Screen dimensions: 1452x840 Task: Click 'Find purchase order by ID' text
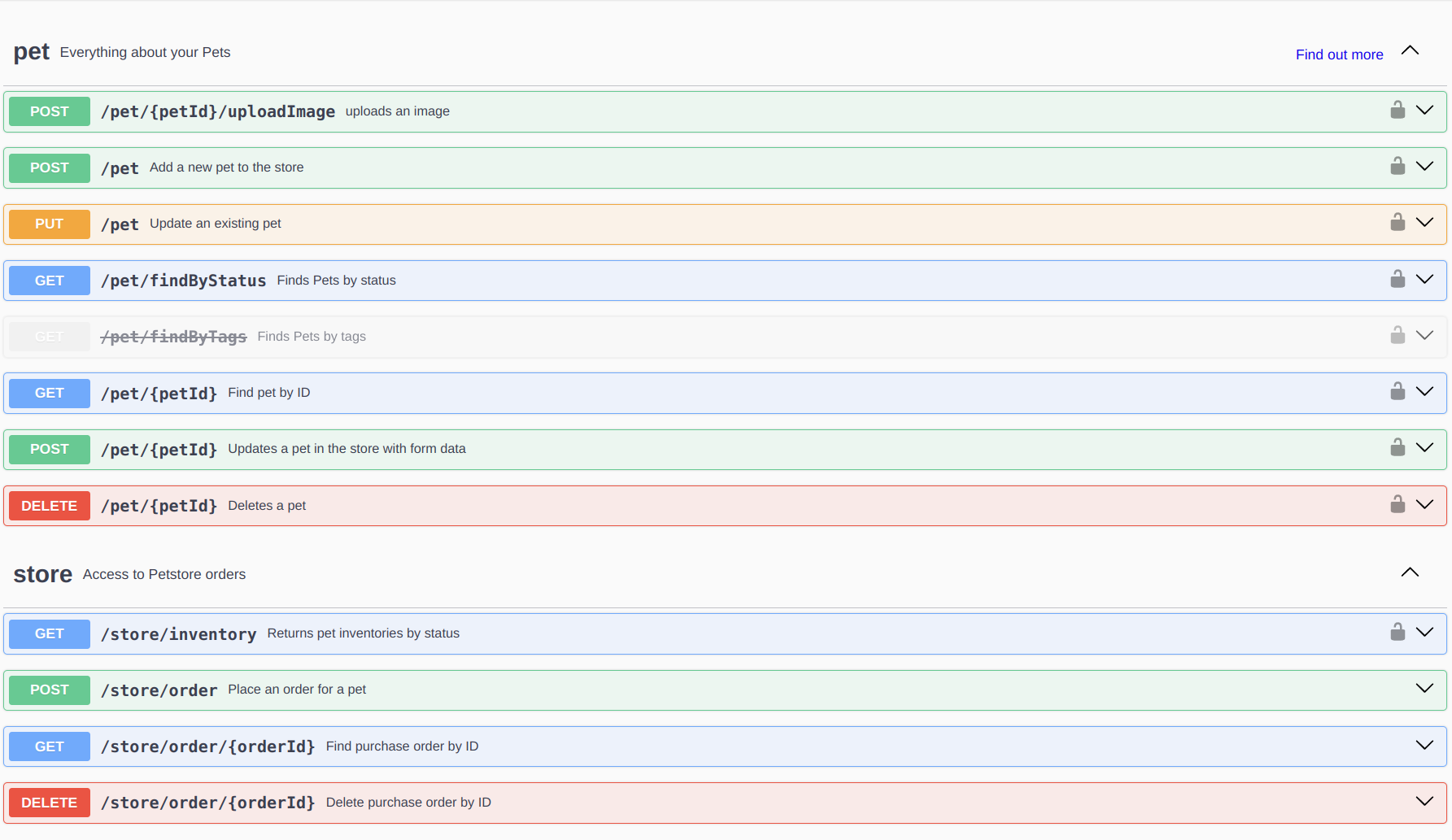pos(403,746)
